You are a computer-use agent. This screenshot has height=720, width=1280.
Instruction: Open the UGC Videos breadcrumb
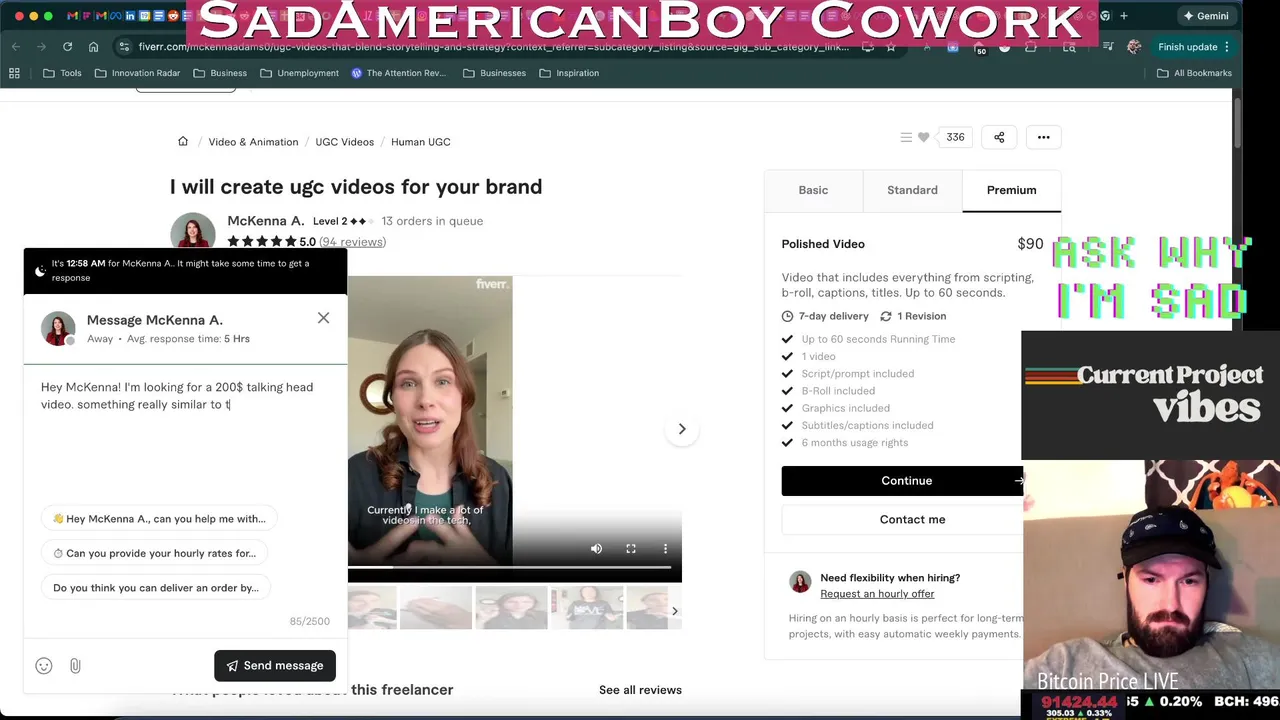(344, 142)
